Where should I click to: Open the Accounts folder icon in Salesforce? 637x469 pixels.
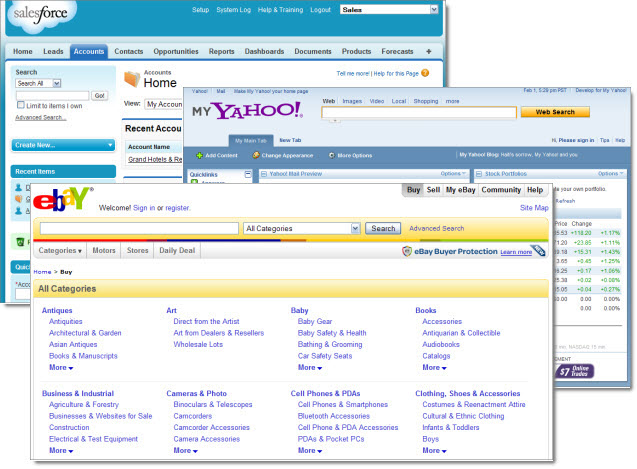click(132, 79)
